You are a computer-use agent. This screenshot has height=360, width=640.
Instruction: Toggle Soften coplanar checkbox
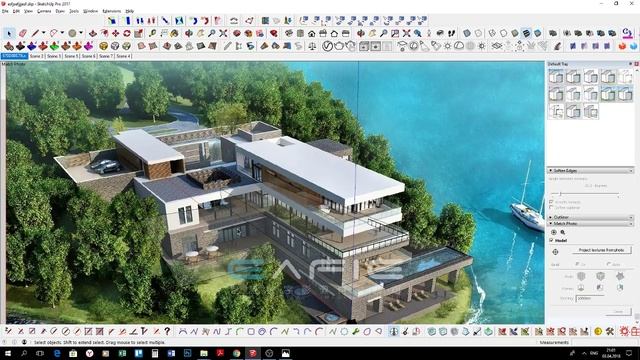point(551,208)
